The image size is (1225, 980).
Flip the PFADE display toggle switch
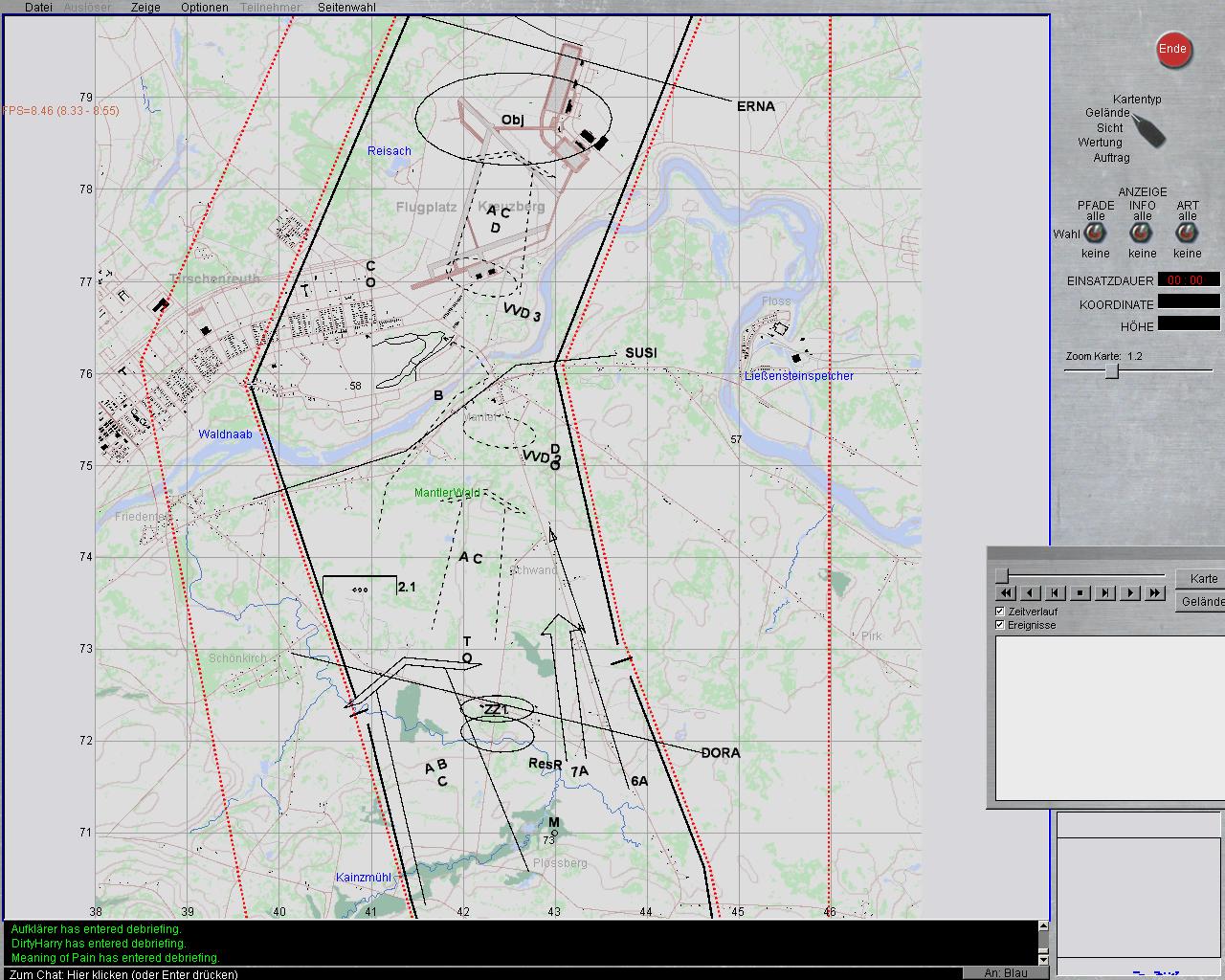pyautogui.click(x=1095, y=234)
